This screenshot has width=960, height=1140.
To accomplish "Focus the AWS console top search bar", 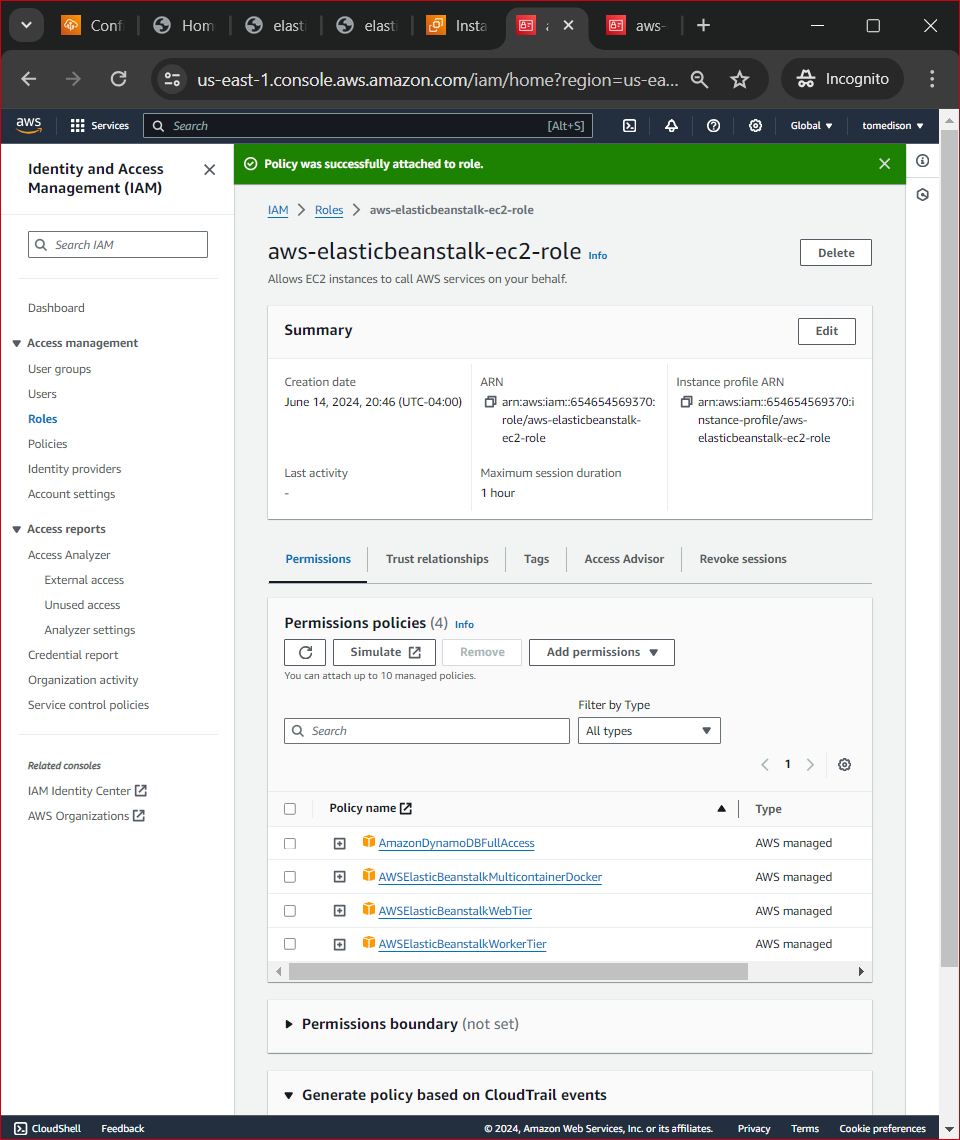I will point(368,126).
